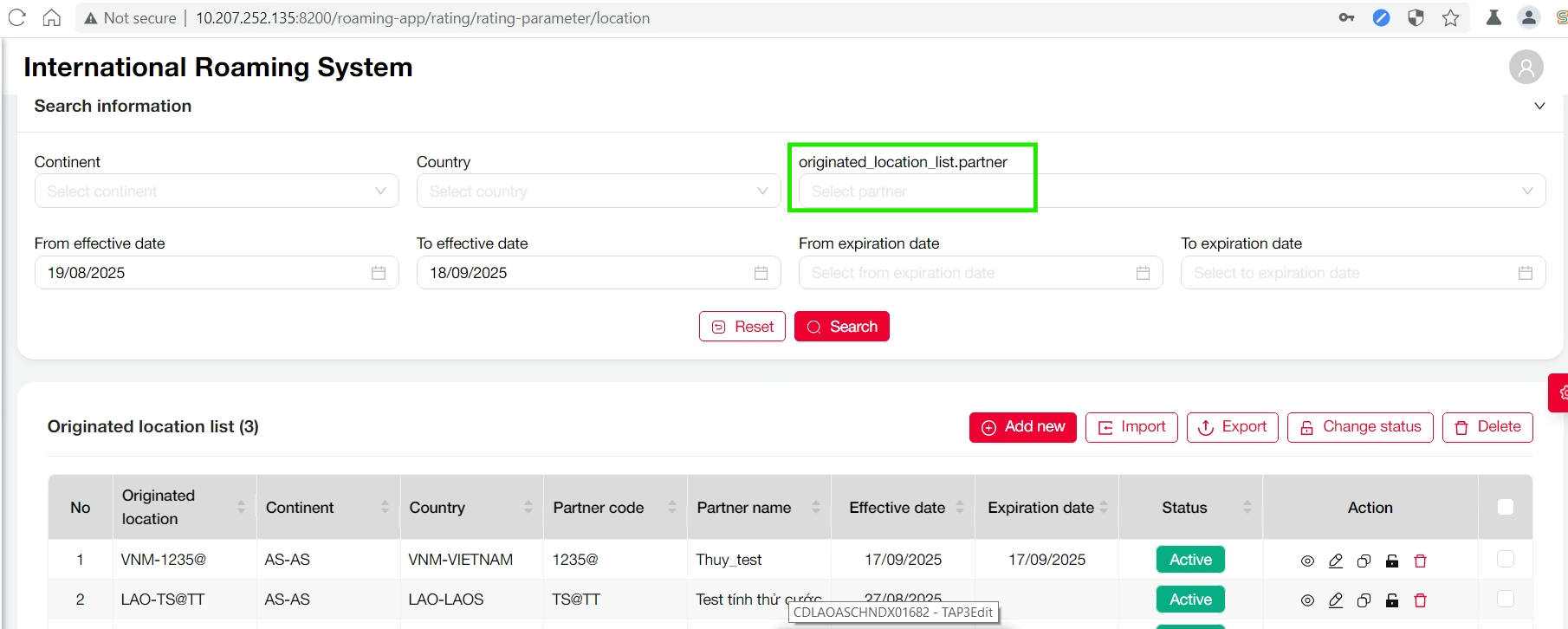The width and height of the screenshot is (1568, 629).
Task: Collapse the Search information section
Action: 1539,107
